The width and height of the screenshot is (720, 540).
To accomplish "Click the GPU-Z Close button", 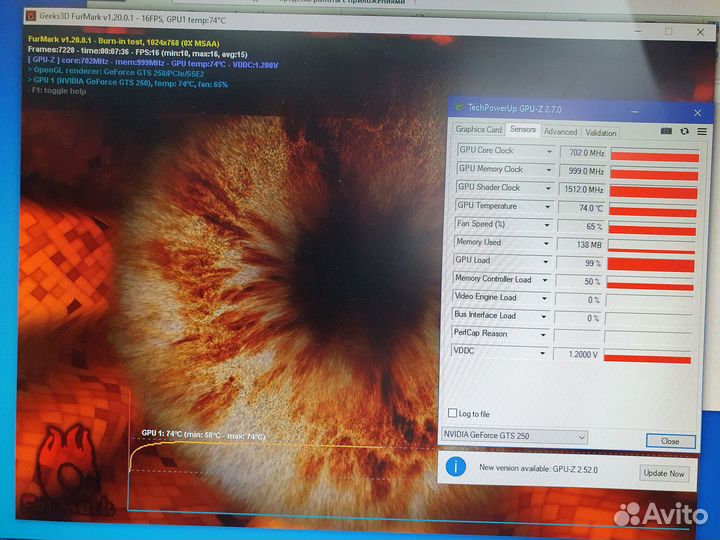I will (x=670, y=441).
